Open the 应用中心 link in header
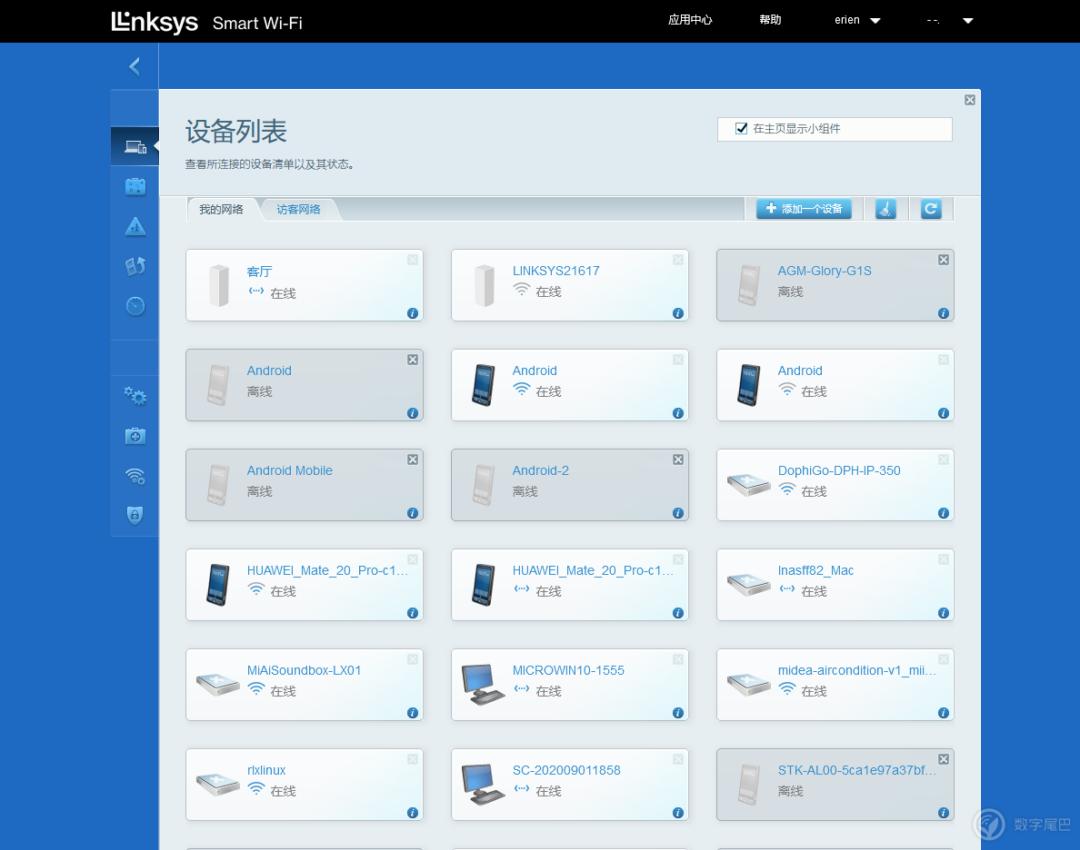 coord(689,20)
